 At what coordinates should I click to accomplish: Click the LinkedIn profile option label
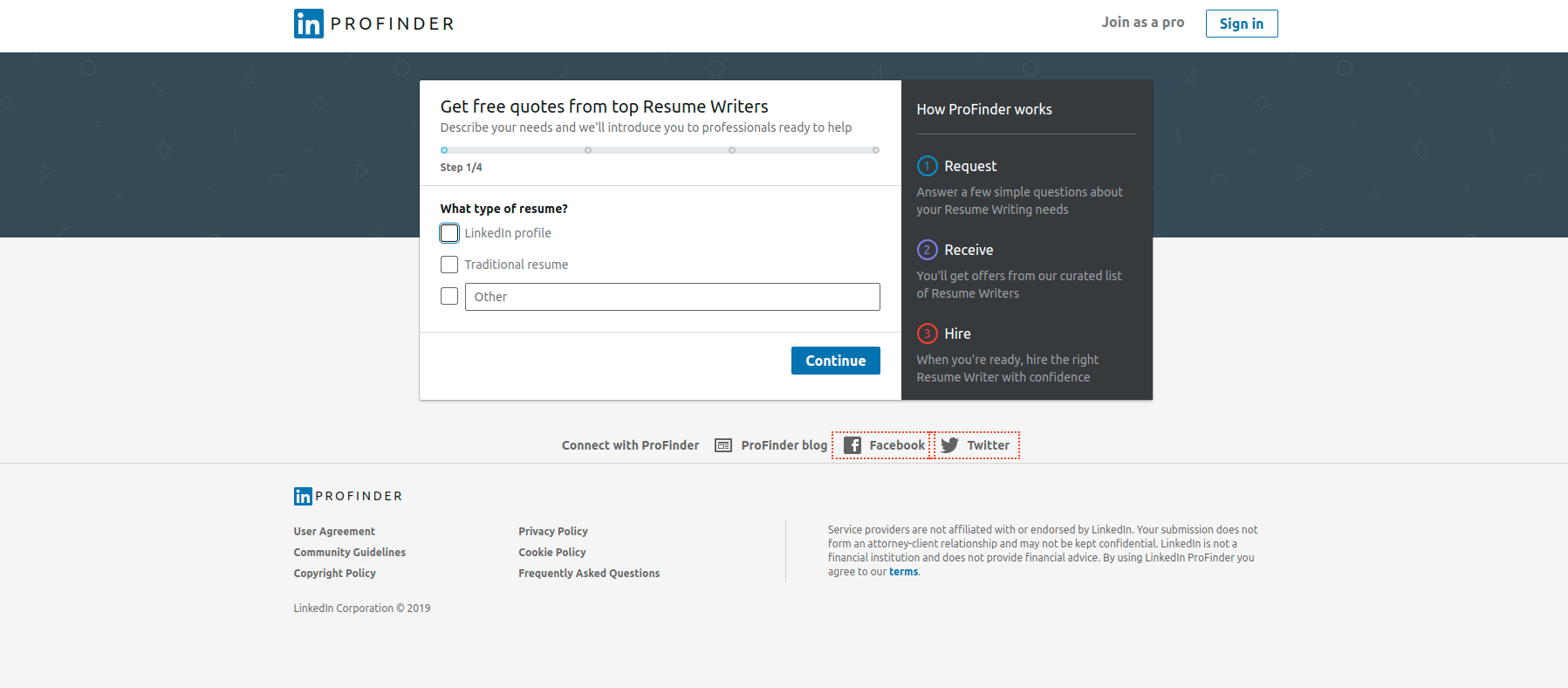click(508, 233)
